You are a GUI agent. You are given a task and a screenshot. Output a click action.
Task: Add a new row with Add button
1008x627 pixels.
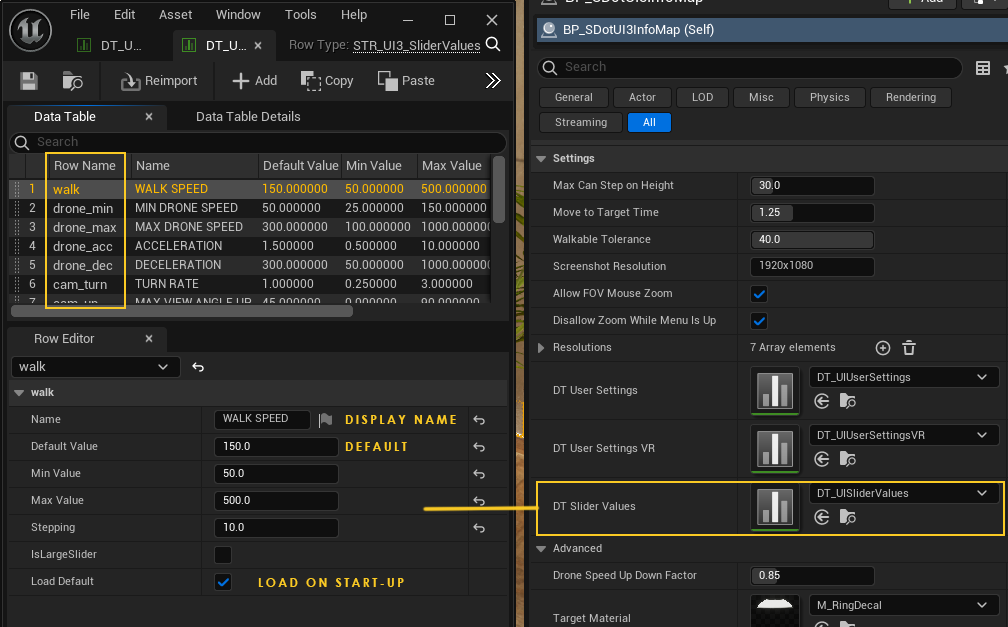click(255, 81)
